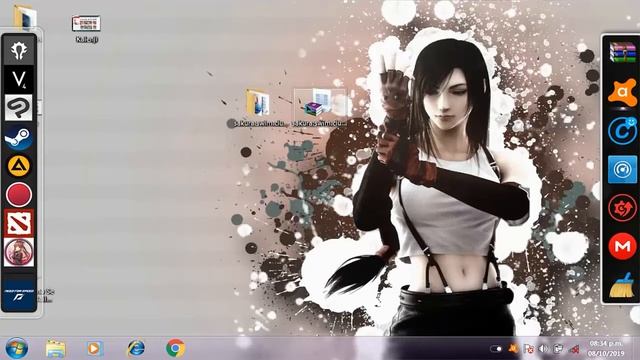The image size is (640, 360).
Task: Open Avast antivirus in right dock
Action: click(622, 92)
